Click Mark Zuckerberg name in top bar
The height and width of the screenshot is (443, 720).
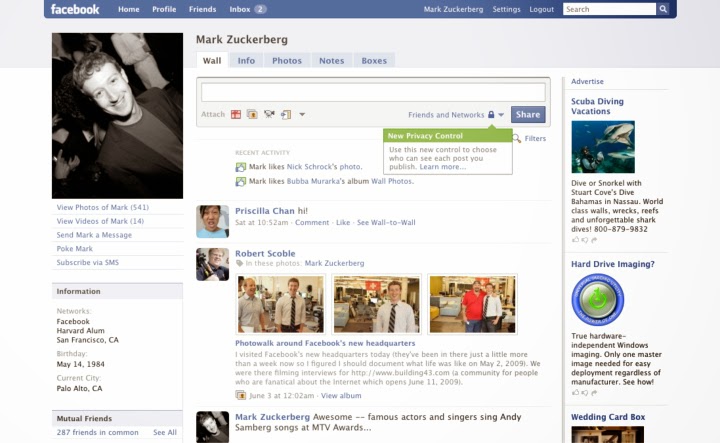453,9
